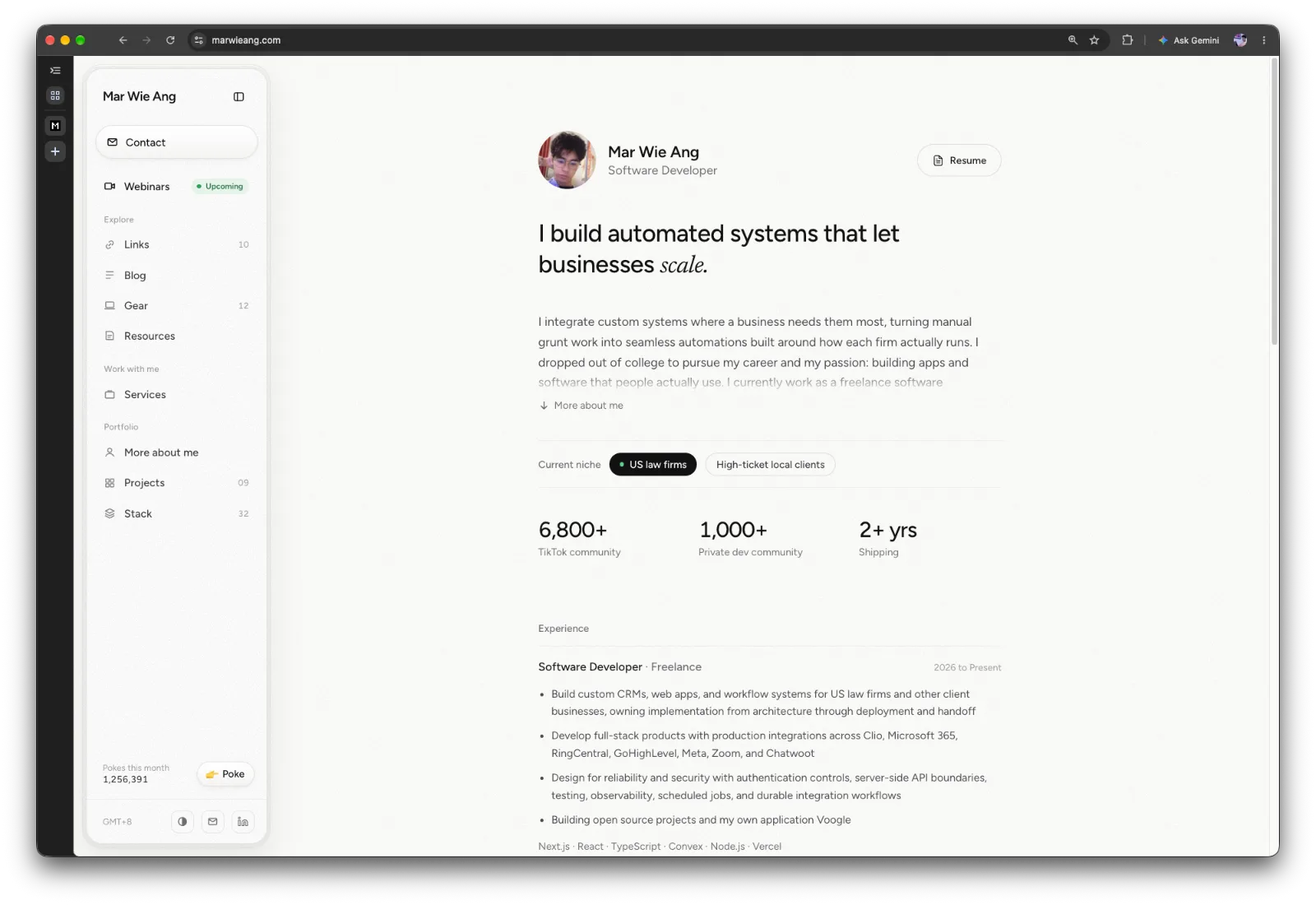This screenshot has height=905, width=1316.
Task: Open the browser extensions puzzle icon
Action: tap(1127, 40)
